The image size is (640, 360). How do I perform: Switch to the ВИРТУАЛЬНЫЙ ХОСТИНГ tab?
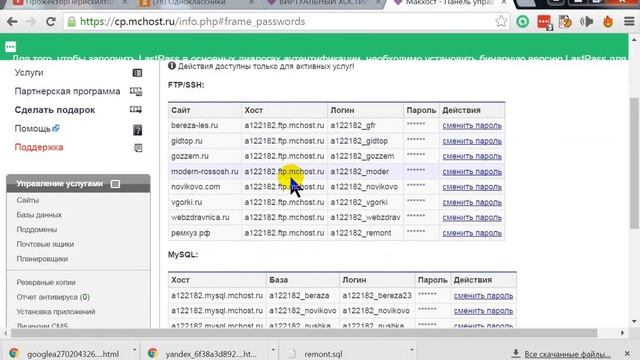click(x=324, y=3)
